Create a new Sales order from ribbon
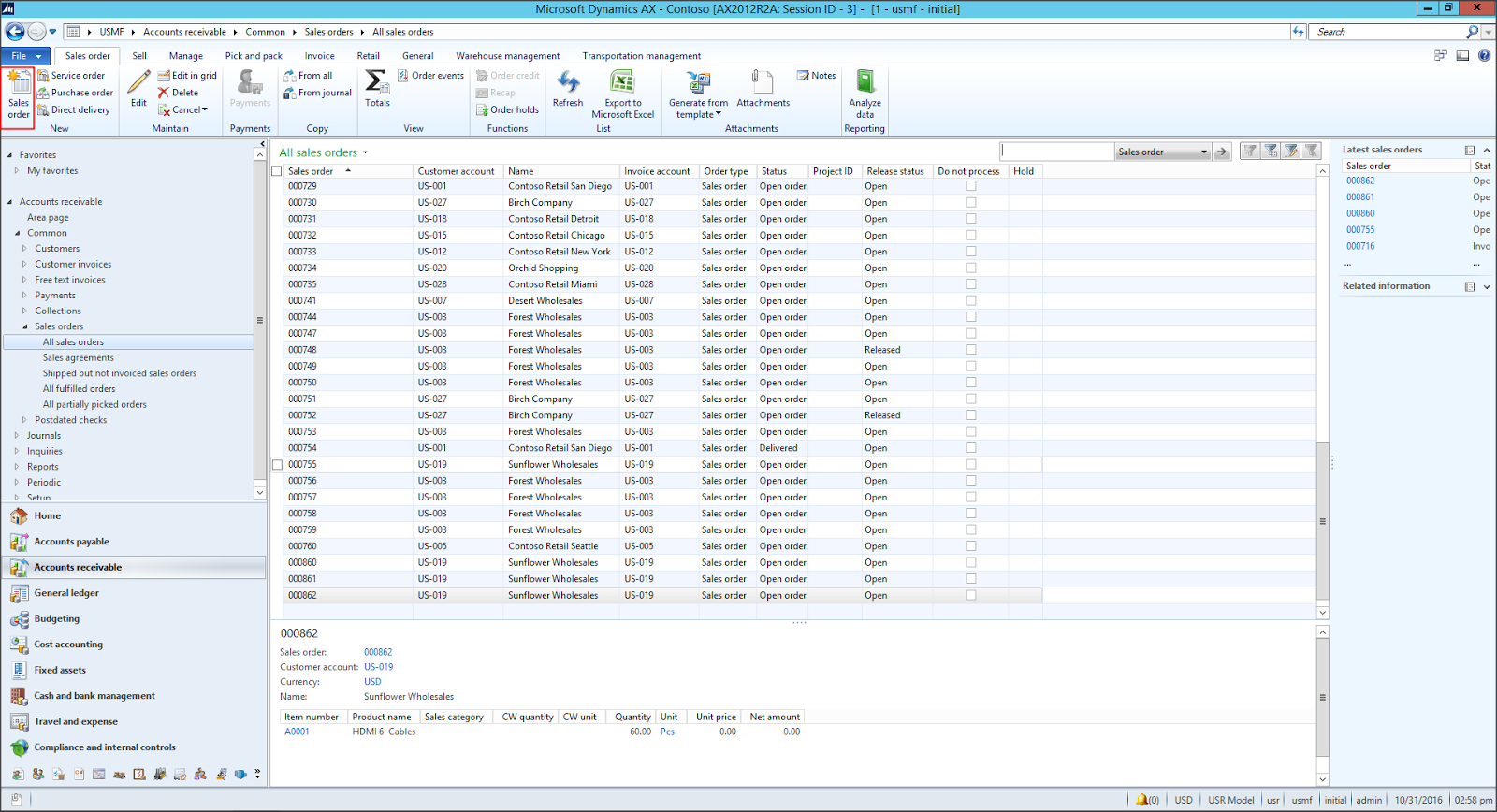 click(19, 96)
